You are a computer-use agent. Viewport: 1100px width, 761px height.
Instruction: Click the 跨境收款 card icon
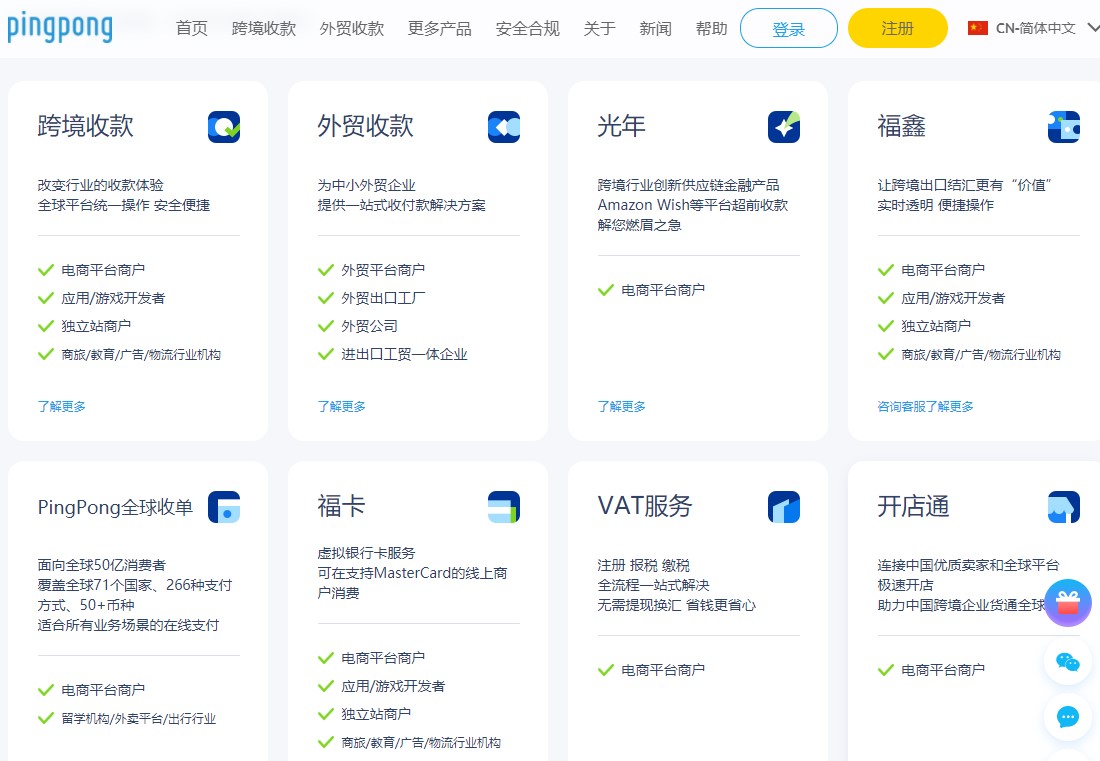224,127
